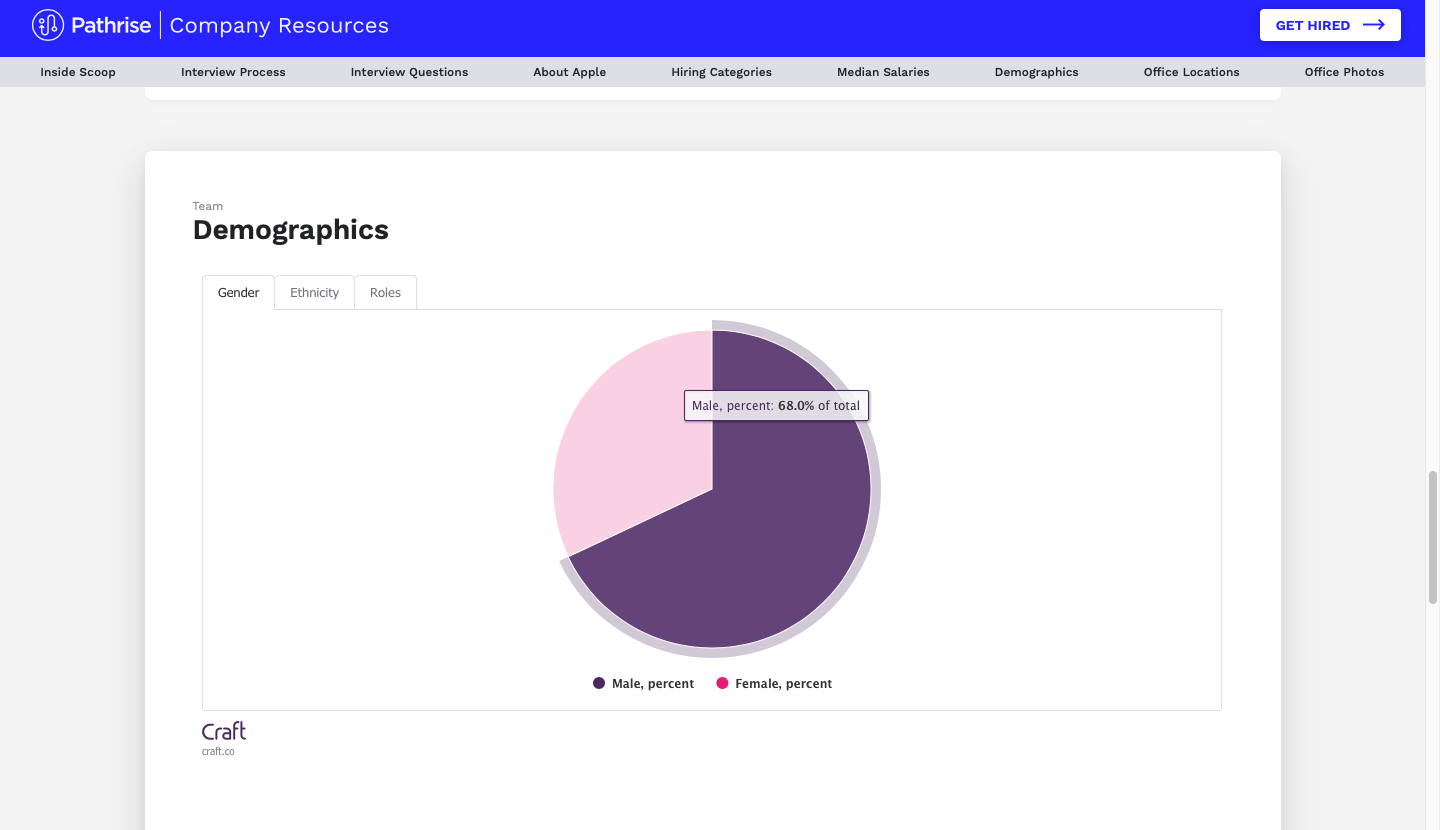Toggle the Male, percent legend item

coord(643,684)
